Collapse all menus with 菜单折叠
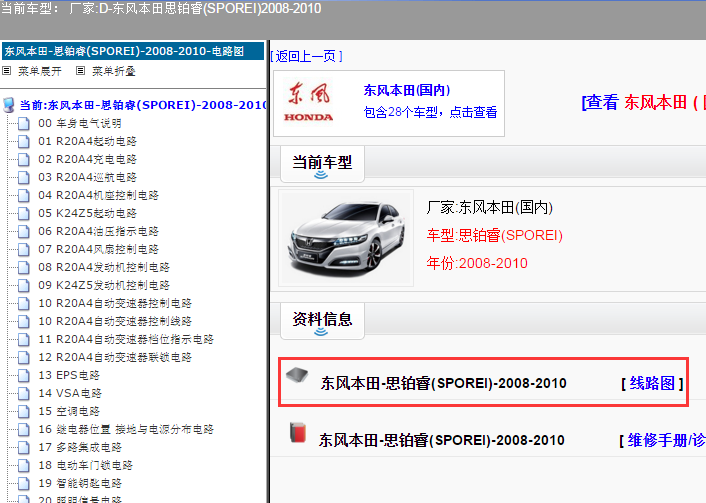The height and width of the screenshot is (503, 706). [x=113, y=71]
